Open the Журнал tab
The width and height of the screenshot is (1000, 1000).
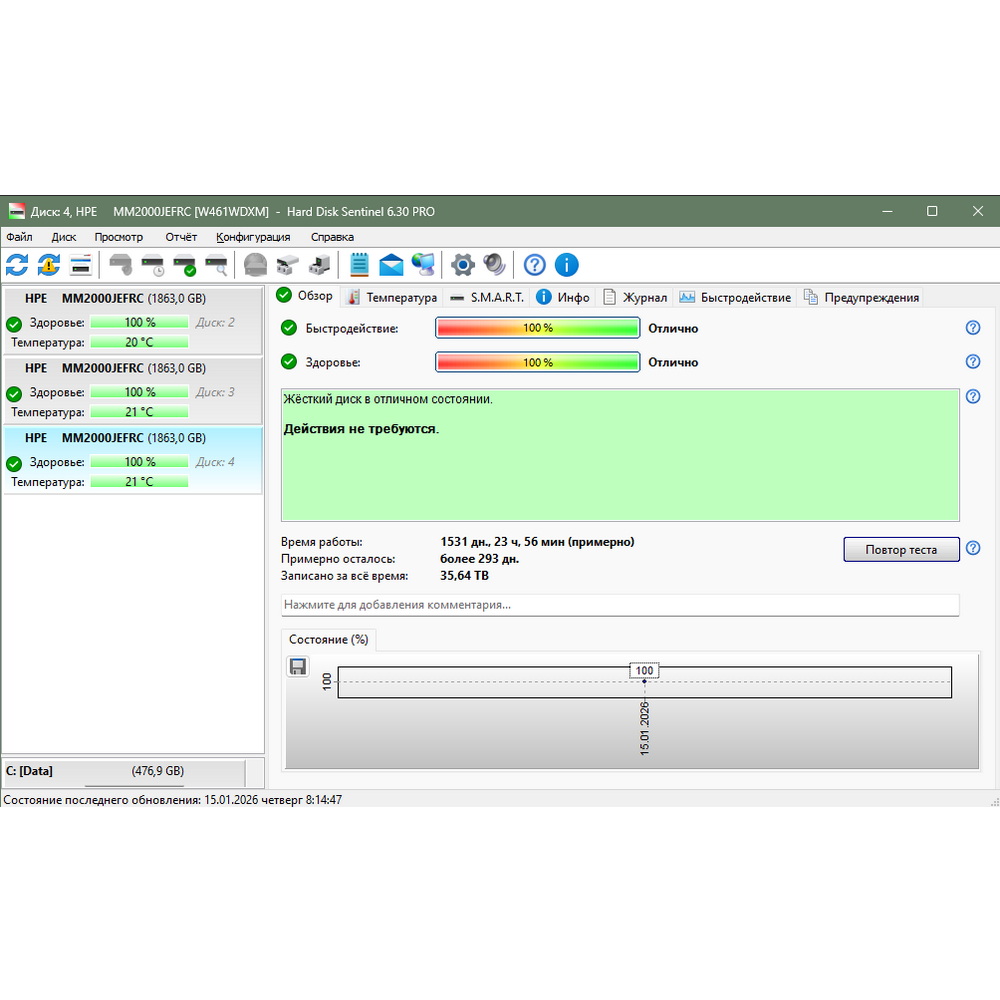(x=636, y=297)
